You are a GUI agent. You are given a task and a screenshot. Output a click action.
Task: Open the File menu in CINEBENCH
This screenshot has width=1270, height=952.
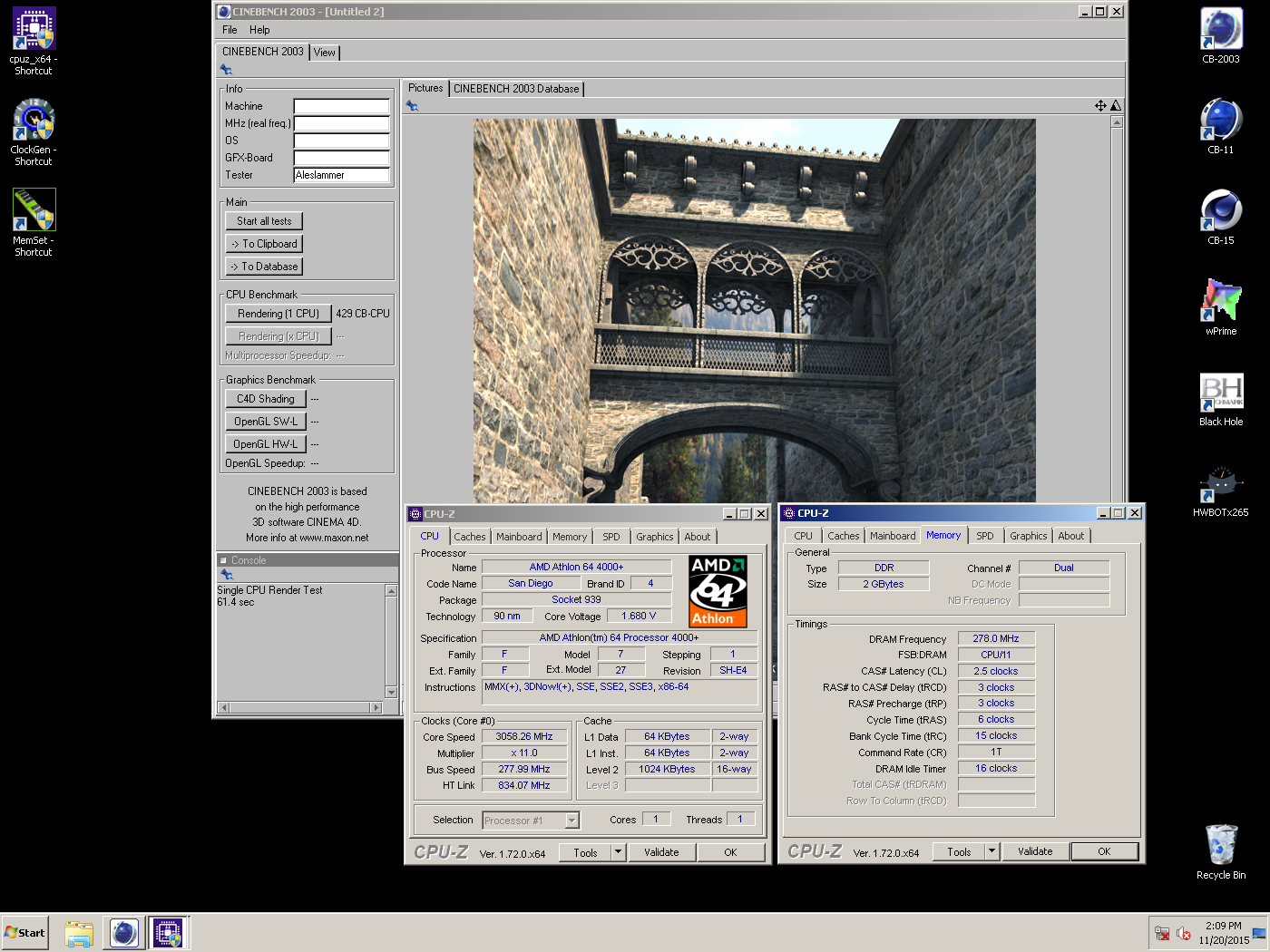click(x=230, y=30)
